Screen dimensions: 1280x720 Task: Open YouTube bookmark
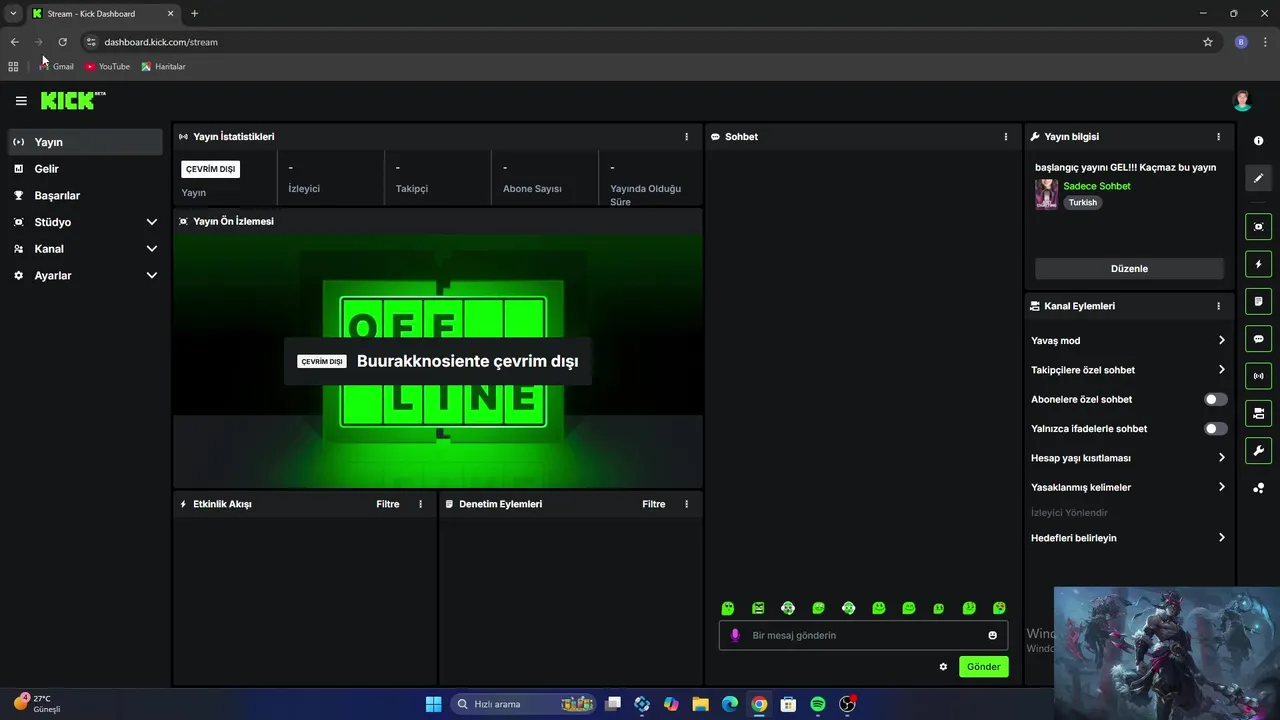(x=107, y=66)
